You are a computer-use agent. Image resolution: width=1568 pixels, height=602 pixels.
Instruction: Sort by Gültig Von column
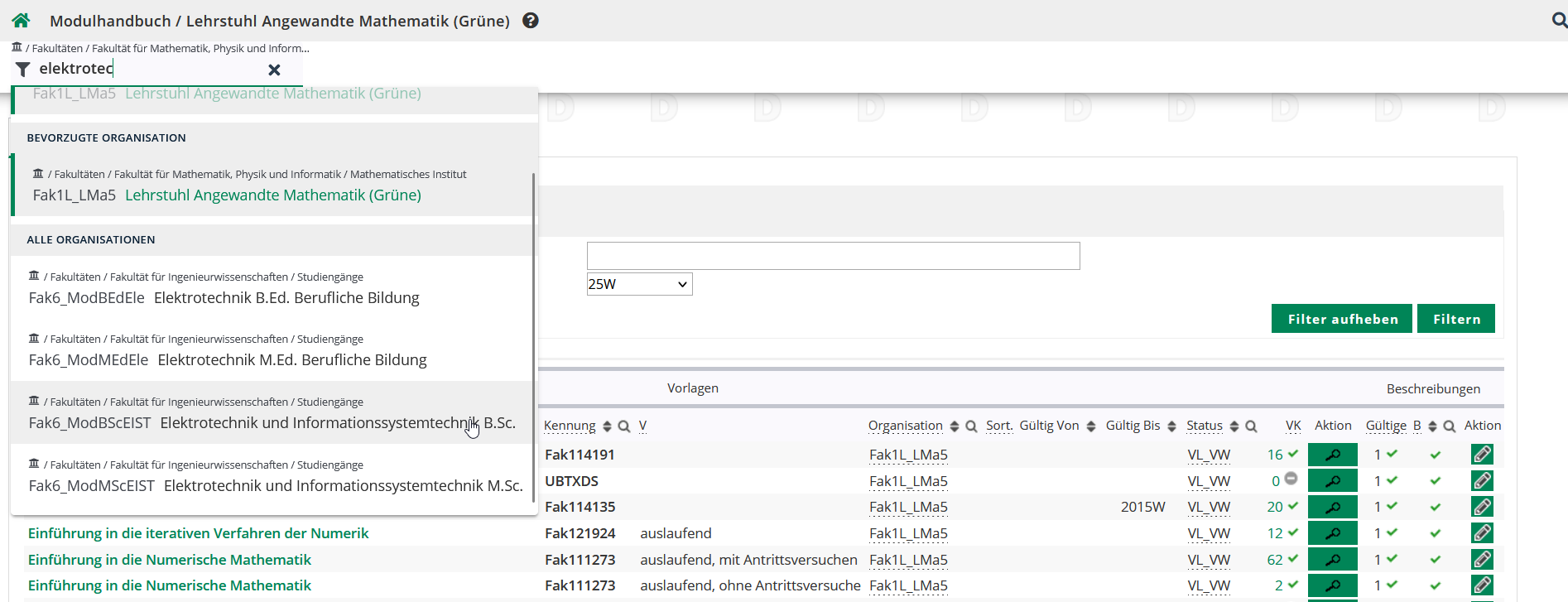pos(1091,426)
